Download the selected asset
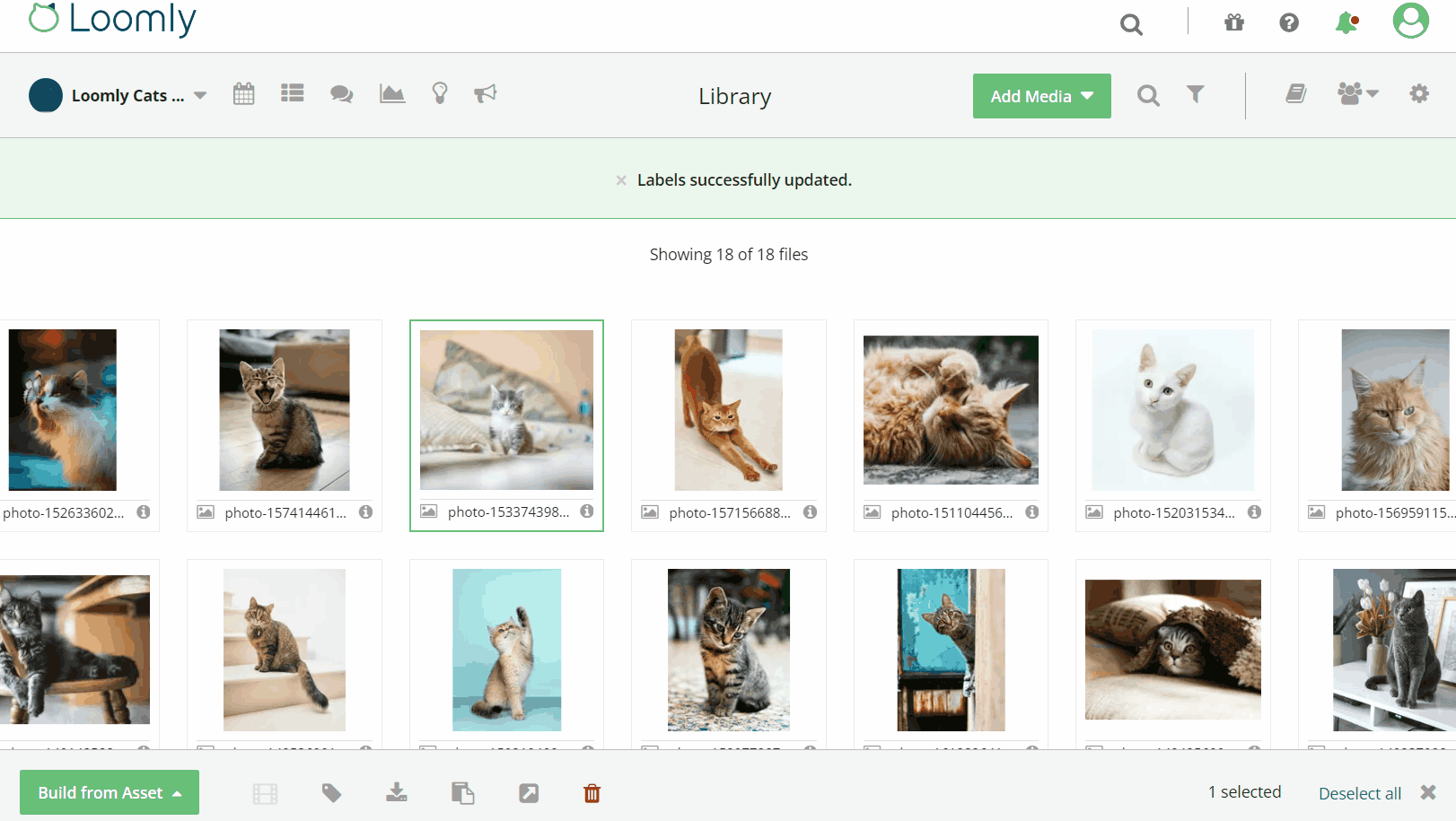The image size is (1456, 821). pos(397,792)
